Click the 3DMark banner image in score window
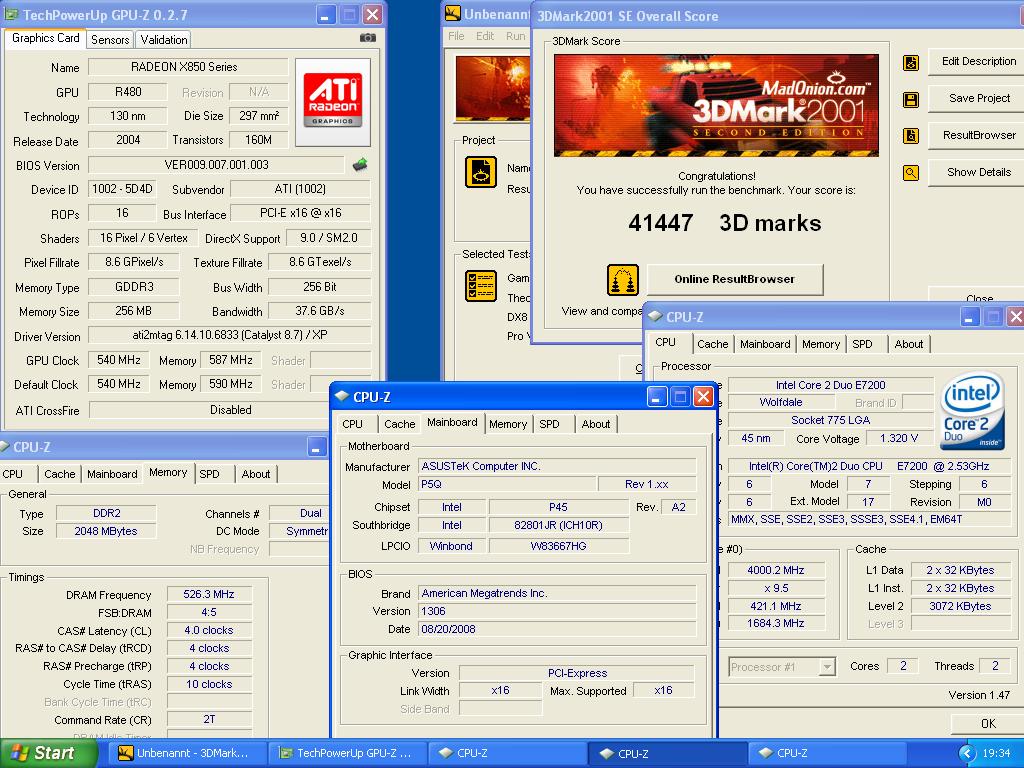Viewport: 1024px width, 768px height. (x=716, y=105)
